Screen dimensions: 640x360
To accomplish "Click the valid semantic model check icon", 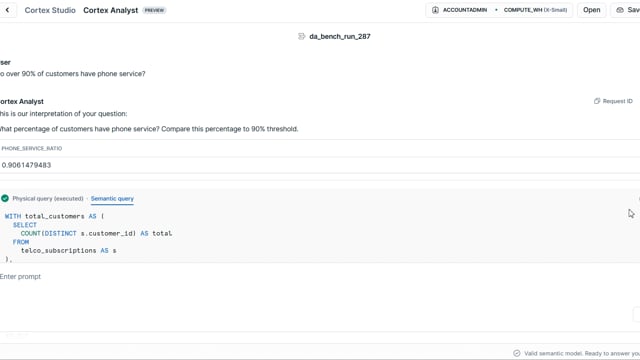I will [x=517, y=353].
